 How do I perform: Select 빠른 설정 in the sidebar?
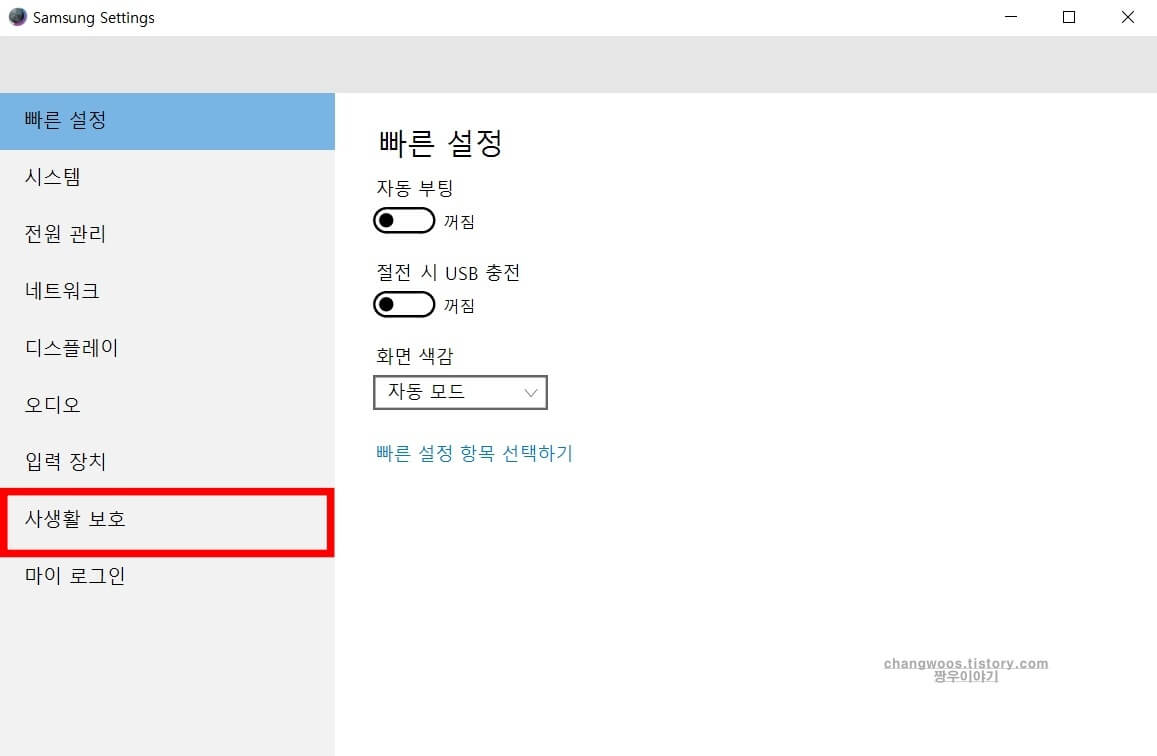[167, 121]
